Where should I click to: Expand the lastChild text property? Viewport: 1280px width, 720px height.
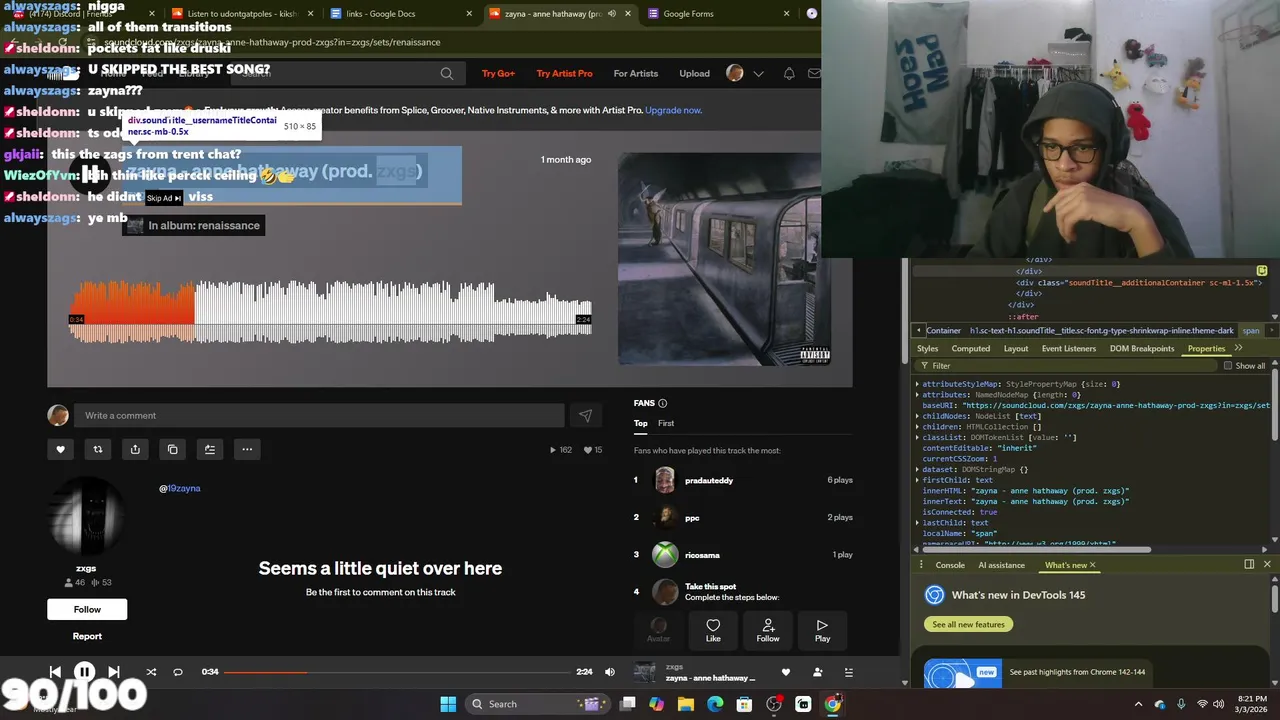(x=918, y=523)
